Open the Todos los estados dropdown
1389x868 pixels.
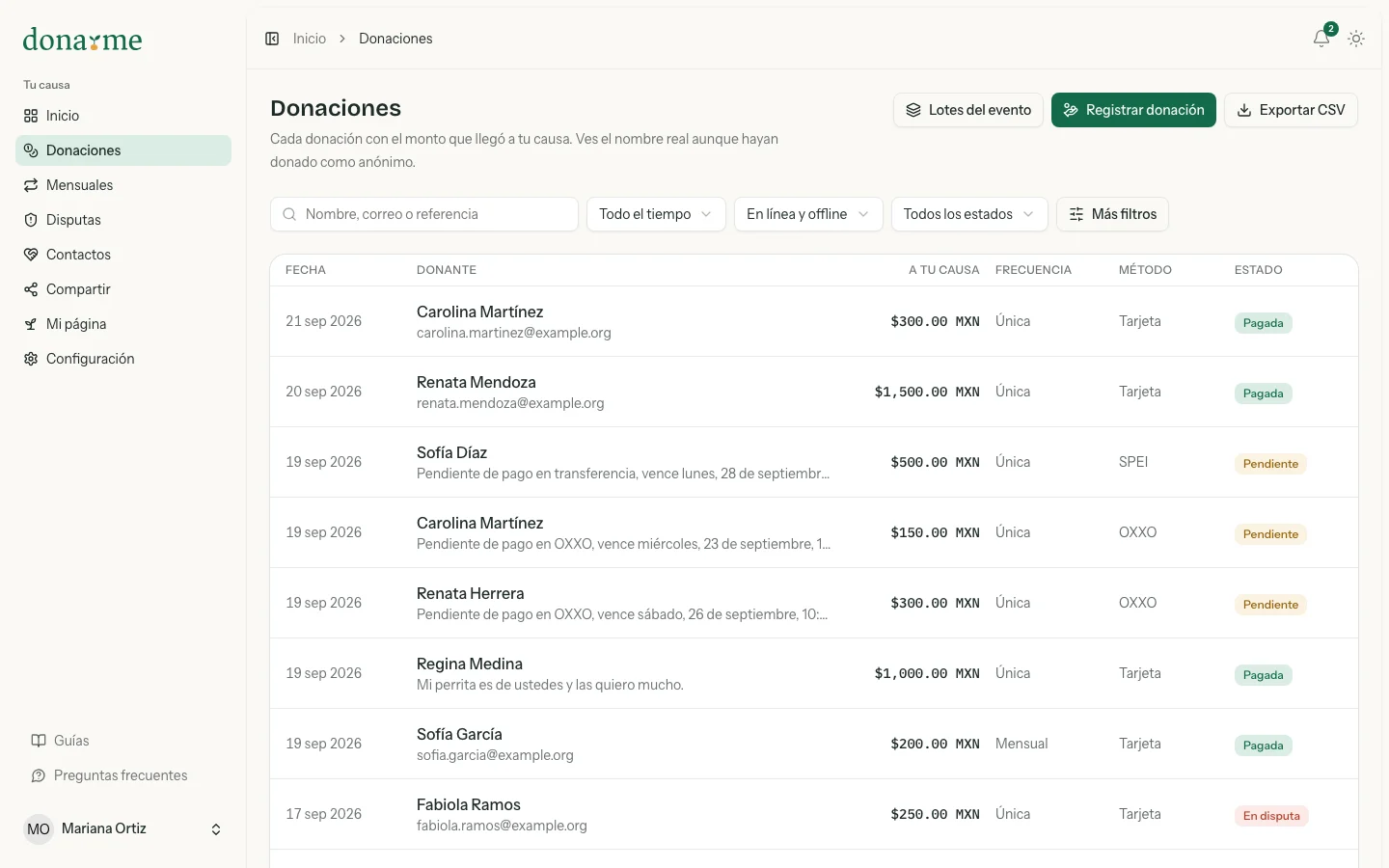click(969, 214)
